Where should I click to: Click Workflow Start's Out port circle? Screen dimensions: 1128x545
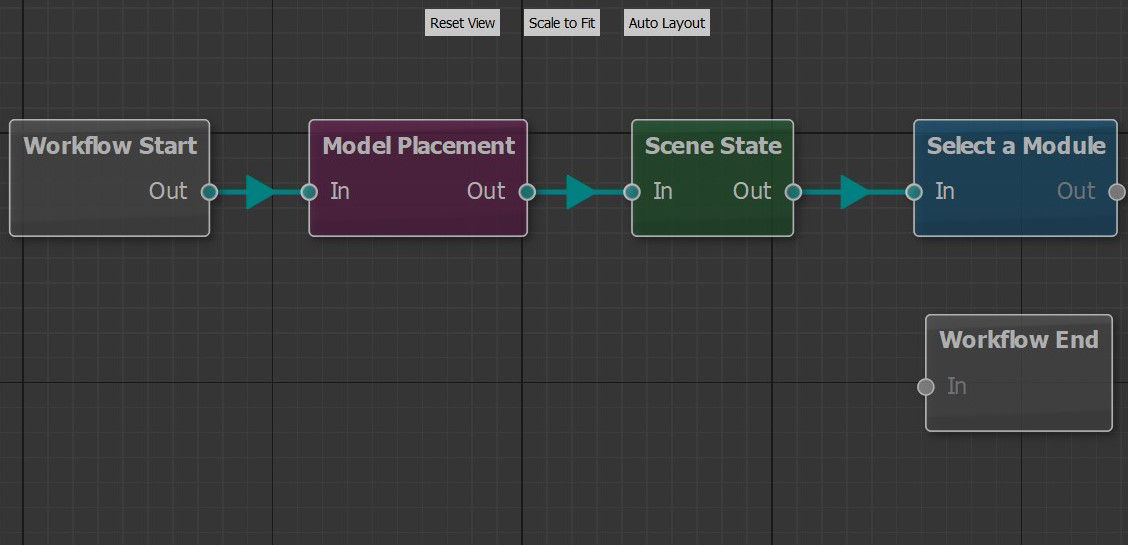[209, 192]
